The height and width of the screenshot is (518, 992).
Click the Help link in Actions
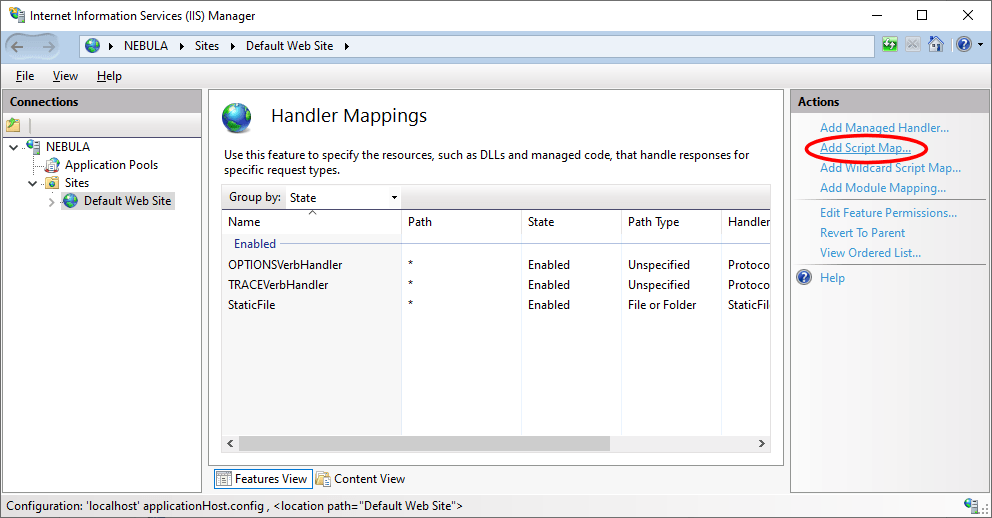[832, 278]
